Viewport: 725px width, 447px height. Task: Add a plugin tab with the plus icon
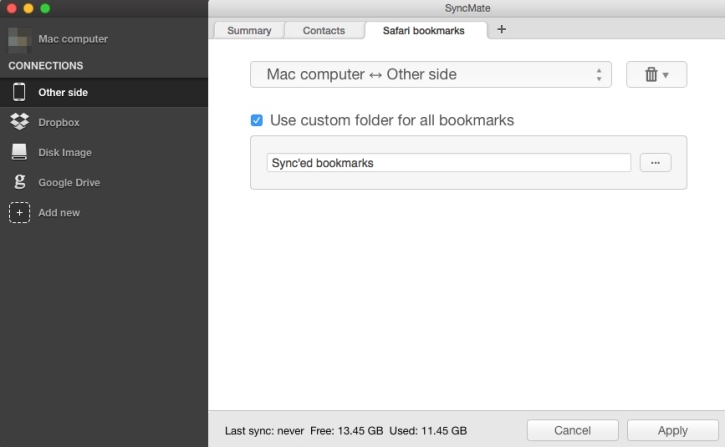(501, 30)
